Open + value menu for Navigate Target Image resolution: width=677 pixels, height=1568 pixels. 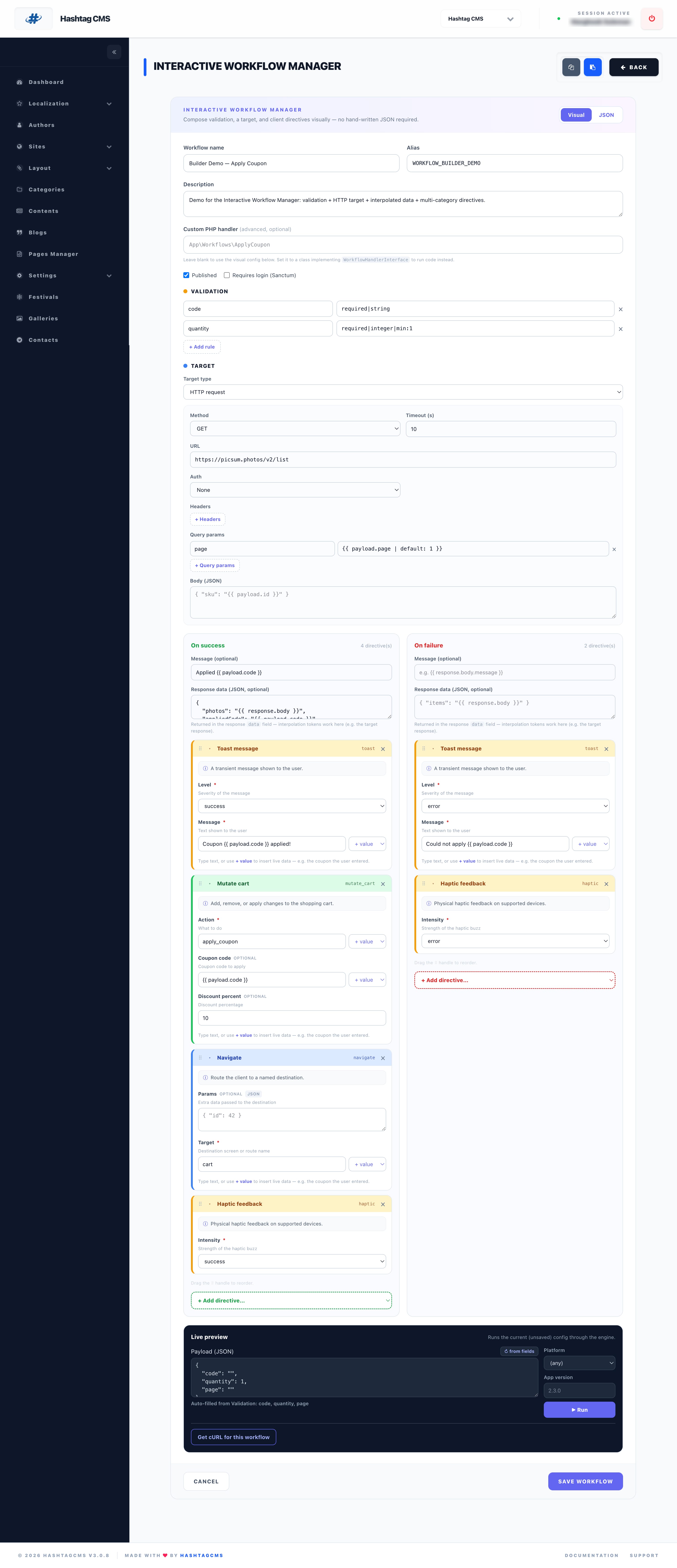[367, 1164]
